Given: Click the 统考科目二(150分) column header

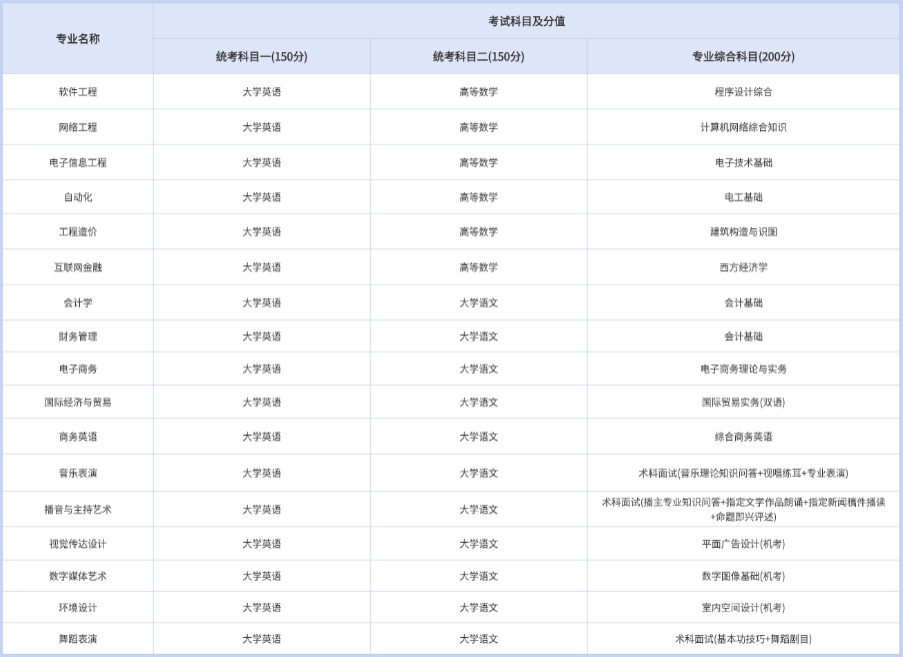Looking at the screenshot, I should 478,57.
